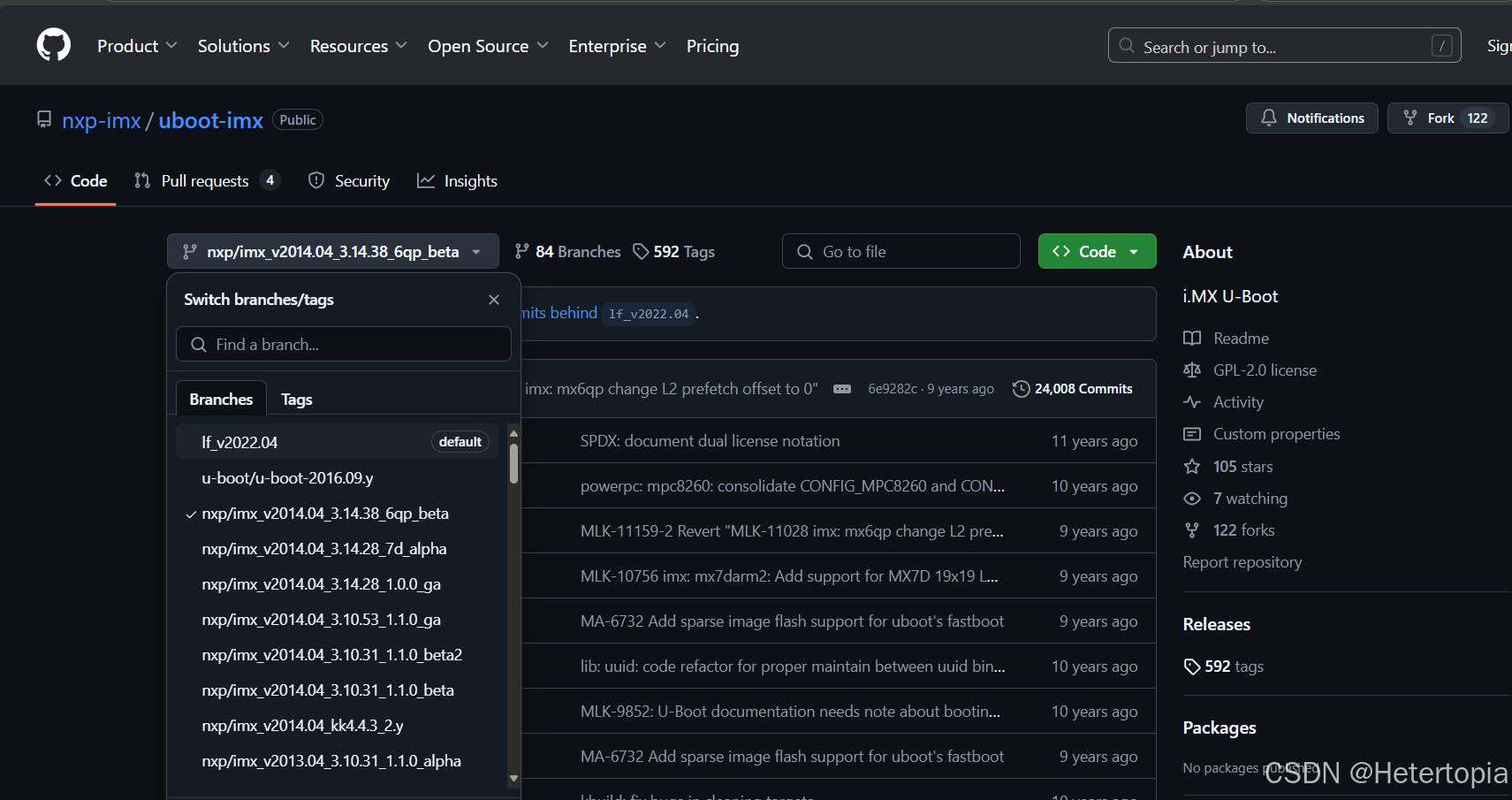Open the Pull requests tab
The image size is (1512, 800).
coord(207,180)
